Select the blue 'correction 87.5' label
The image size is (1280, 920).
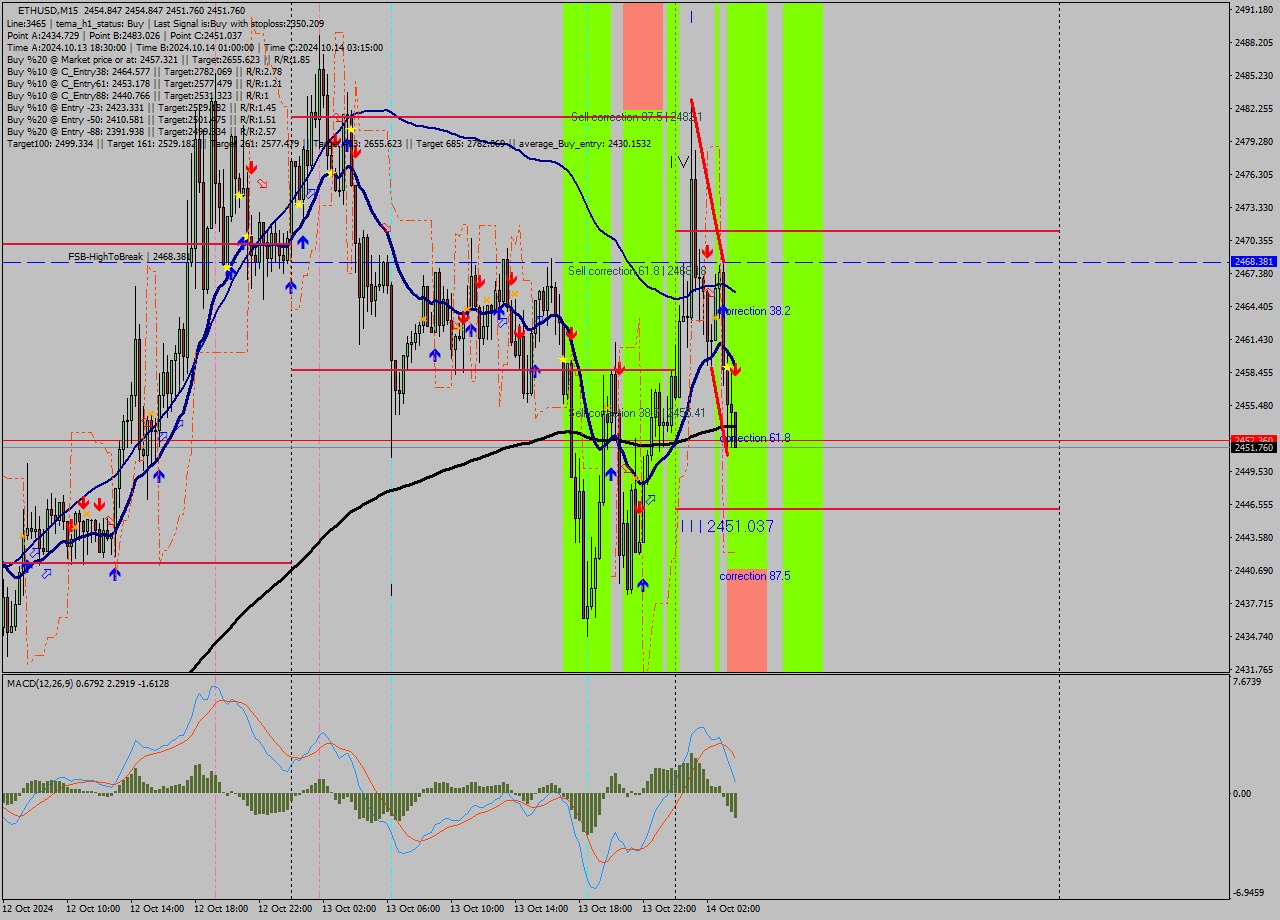pyautogui.click(x=755, y=576)
